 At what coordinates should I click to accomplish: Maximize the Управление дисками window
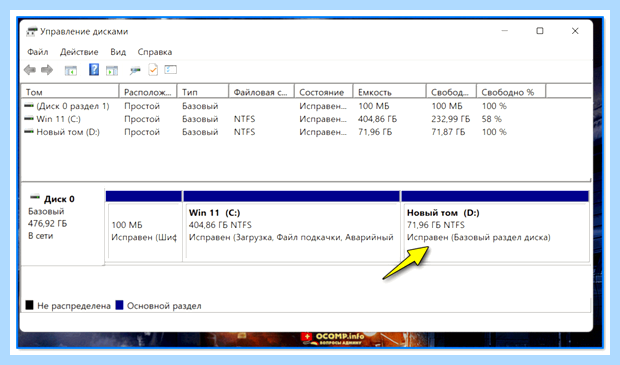540,31
